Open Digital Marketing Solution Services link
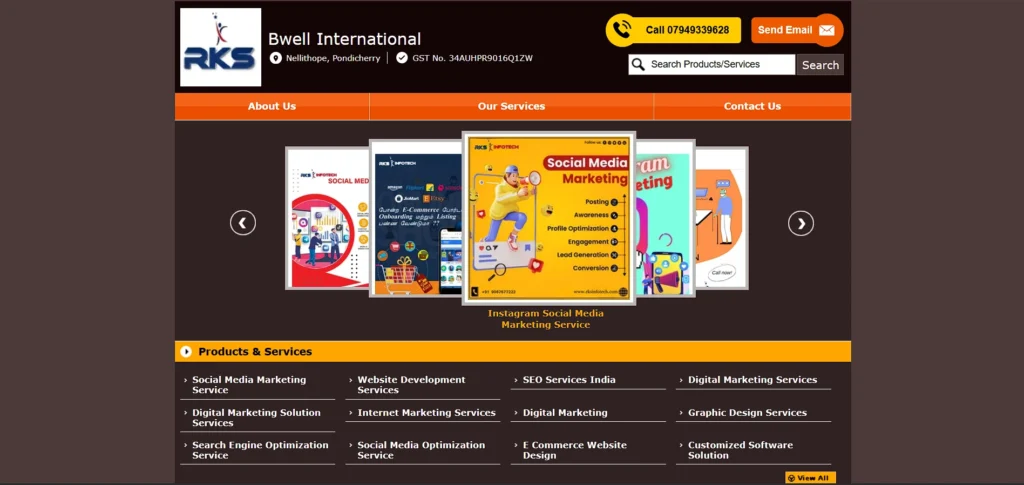Image resolution: width=1024 pixels, height=485 pixels. 256,418
